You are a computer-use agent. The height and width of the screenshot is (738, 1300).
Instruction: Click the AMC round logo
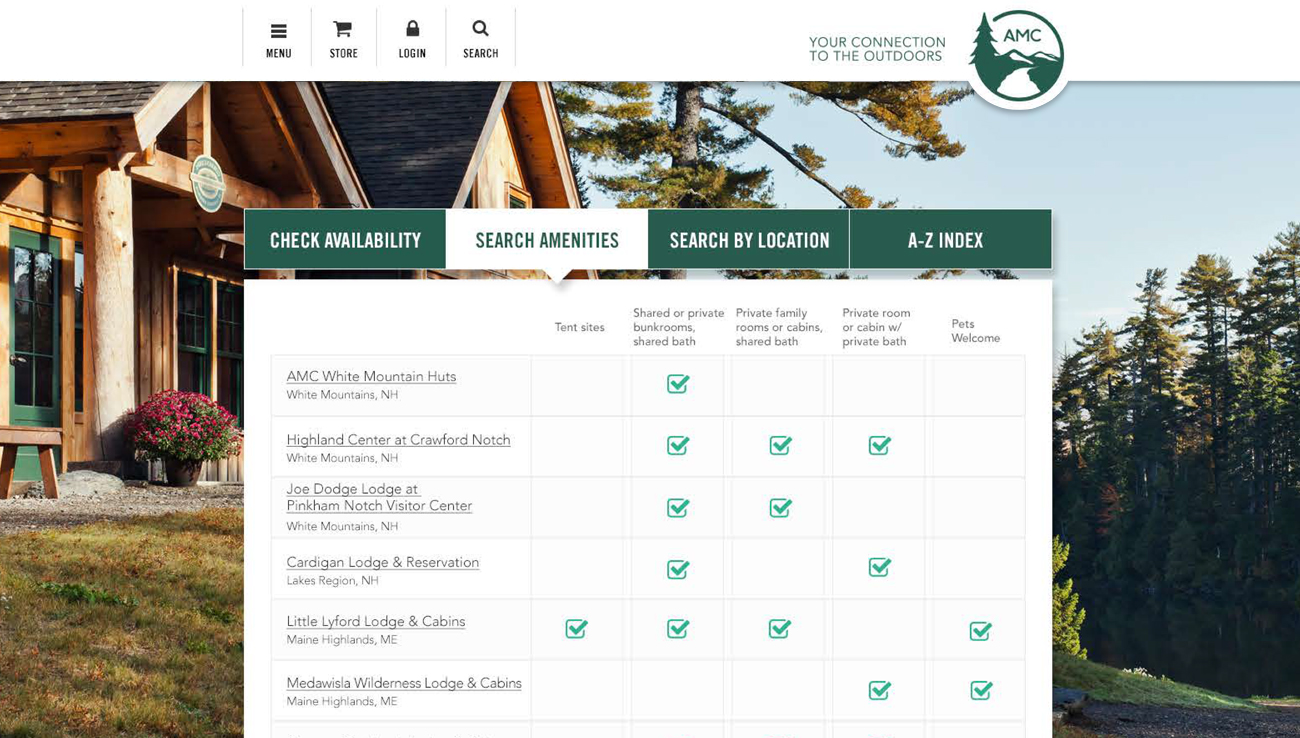(x=1017, y=57)
